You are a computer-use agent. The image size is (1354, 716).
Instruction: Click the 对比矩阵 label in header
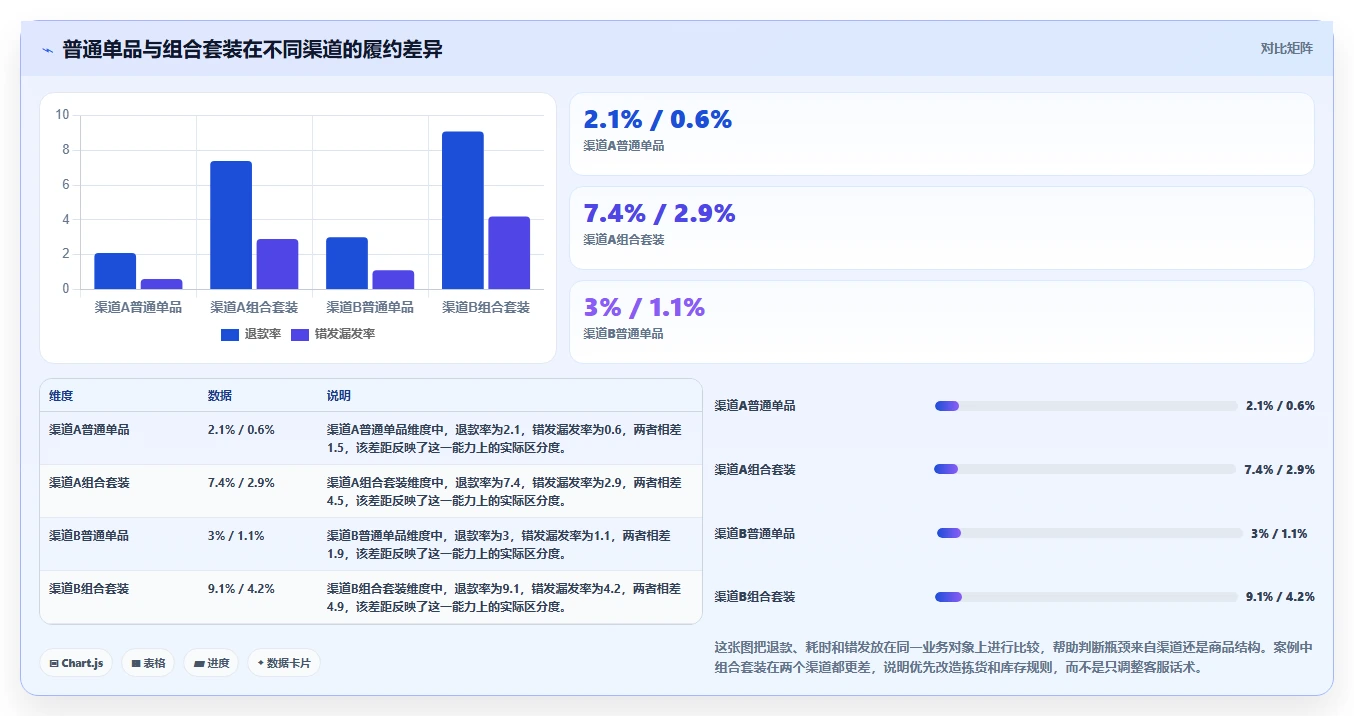1286,48
